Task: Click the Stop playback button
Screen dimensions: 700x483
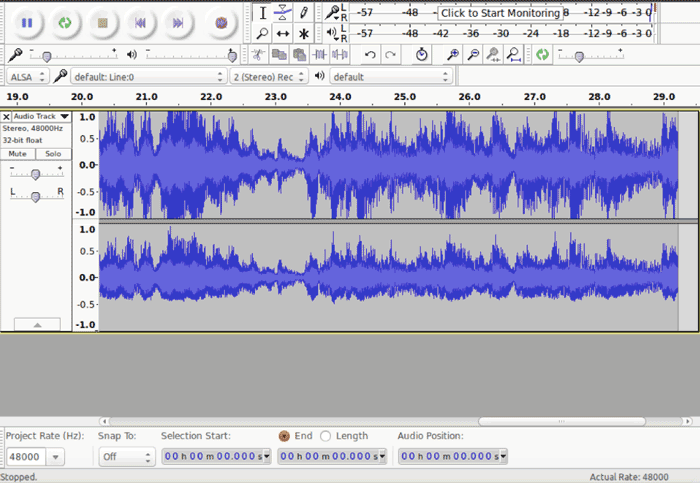Action: click(102, 21)
